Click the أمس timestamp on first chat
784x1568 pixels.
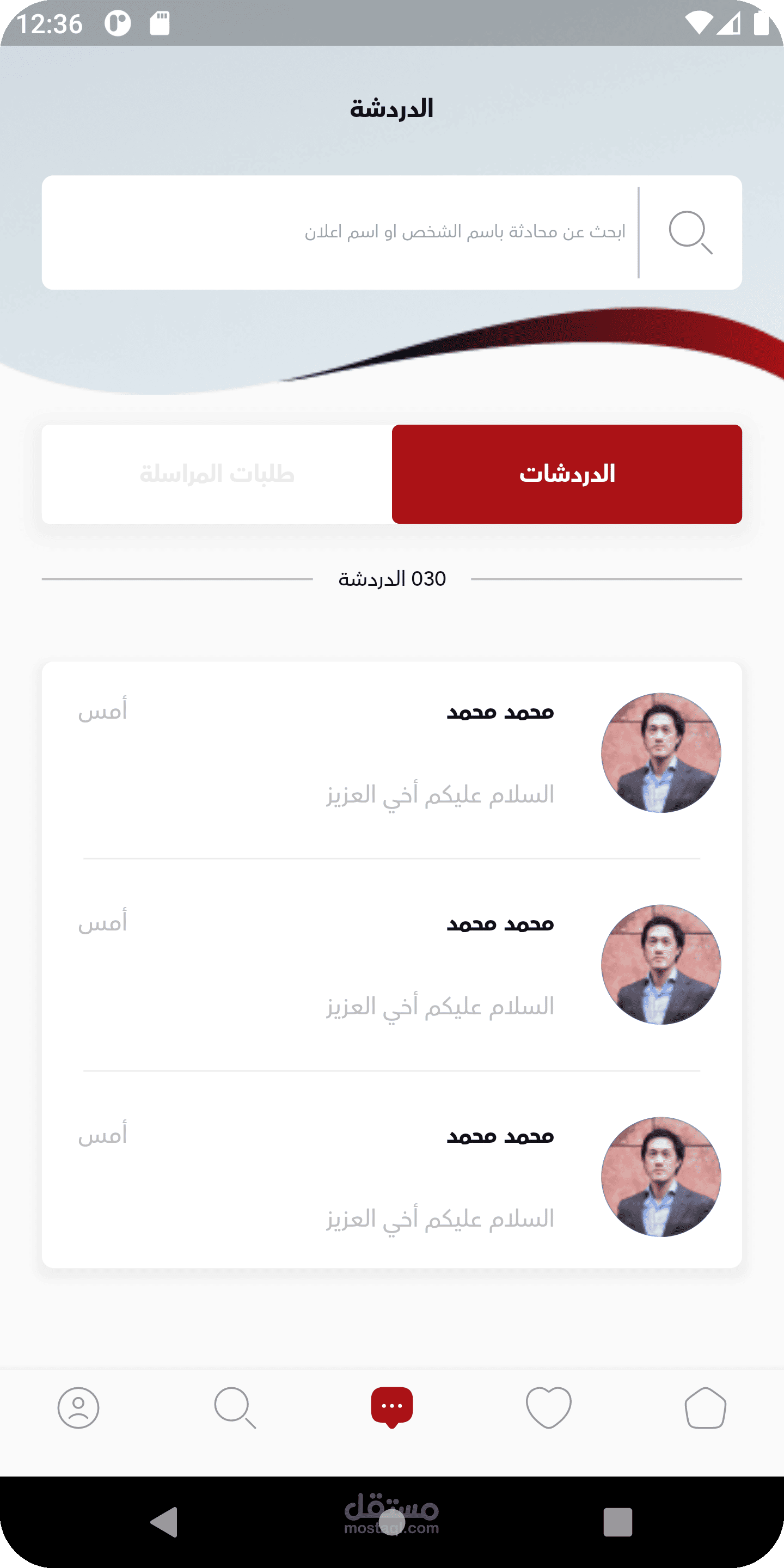[x=103, y=710]
